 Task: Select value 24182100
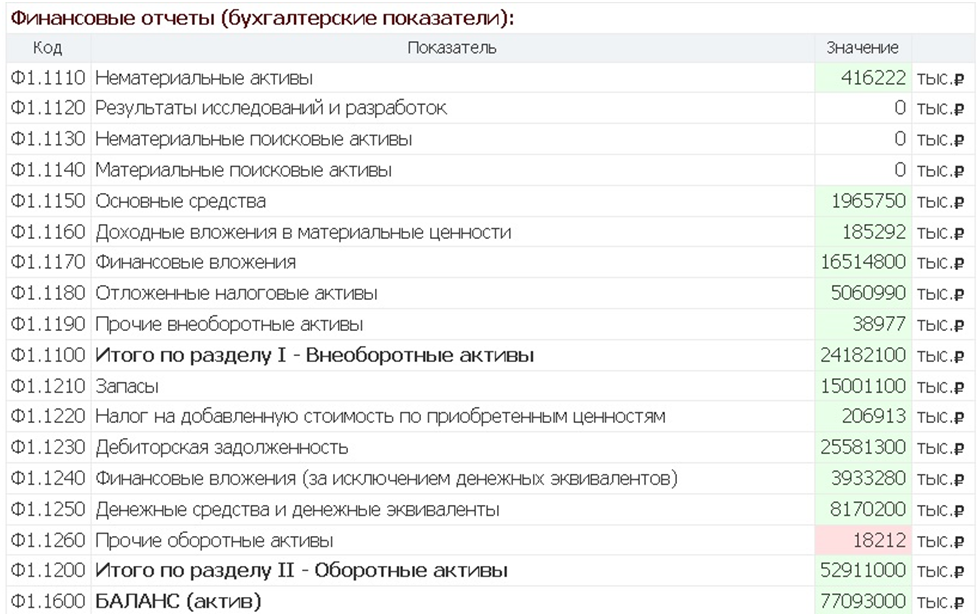pos(863,355)
